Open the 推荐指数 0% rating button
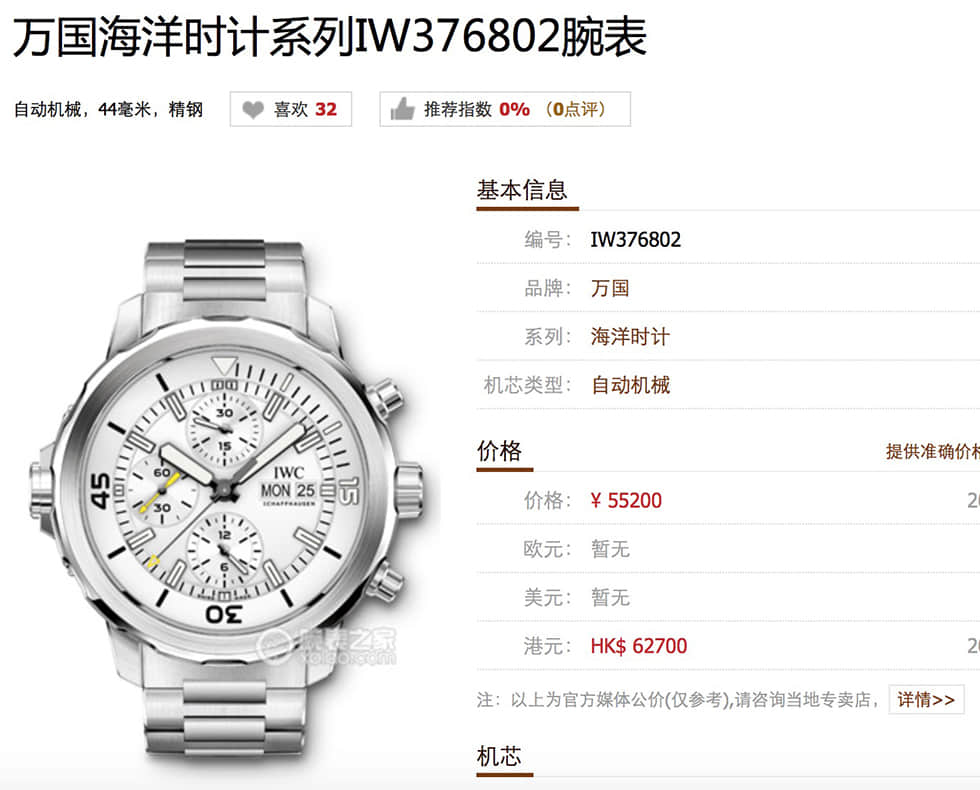 (505, 109)
